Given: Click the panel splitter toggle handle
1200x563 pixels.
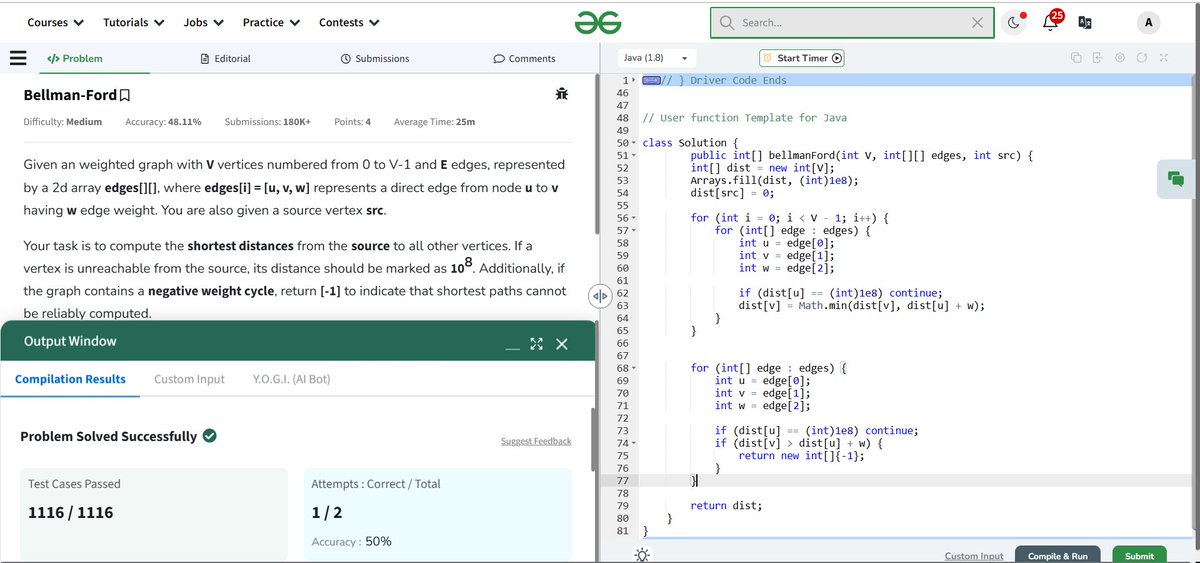Looking at the screenshot, I should [x=599, y=297].
